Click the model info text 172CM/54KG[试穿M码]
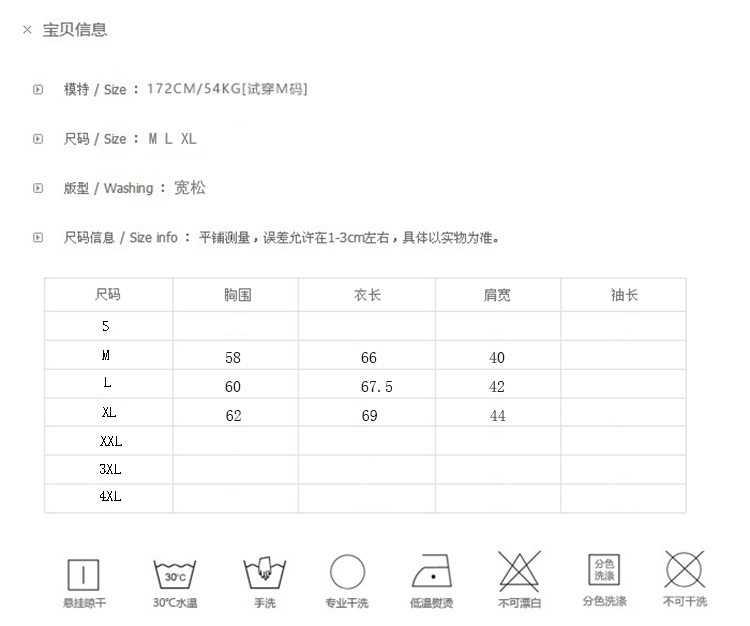This screenshot has height=626, width=750. pyautogui.click(x=227, y=89)
